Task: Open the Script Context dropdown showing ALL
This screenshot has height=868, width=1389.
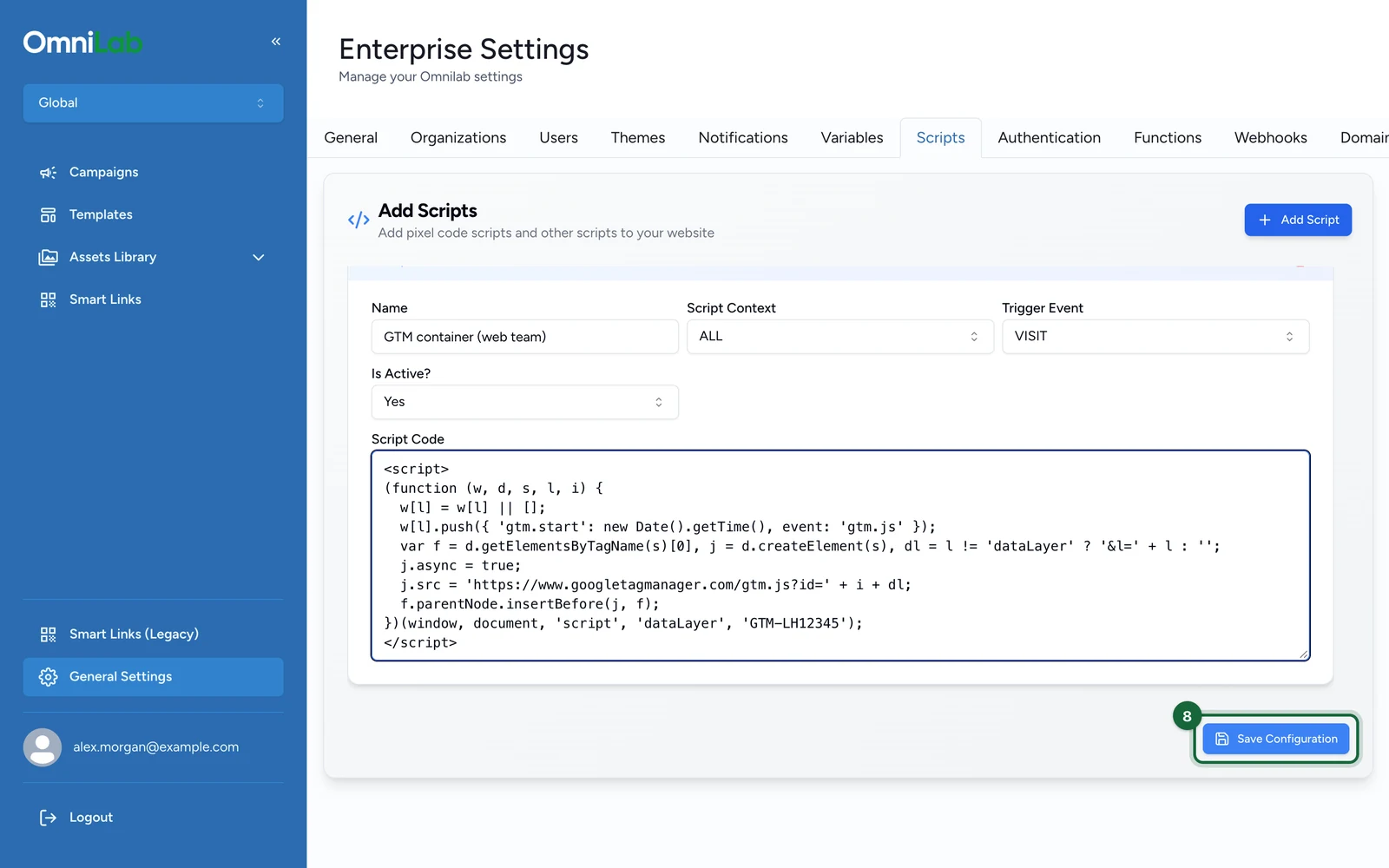Action: pyautogui.click(x=839, y=337)
